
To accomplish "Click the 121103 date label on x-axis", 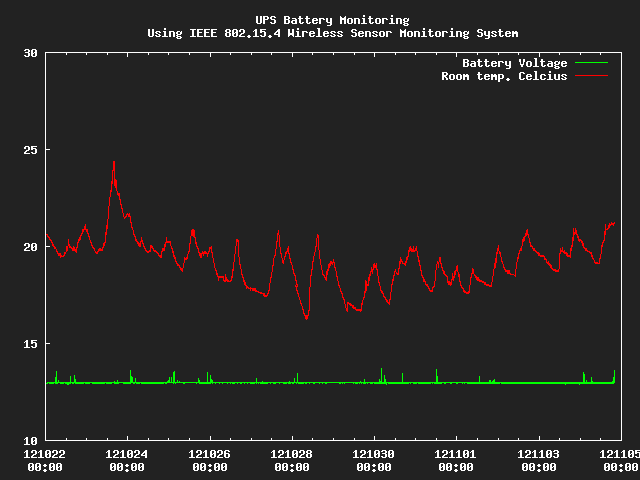I will (539, 454).
